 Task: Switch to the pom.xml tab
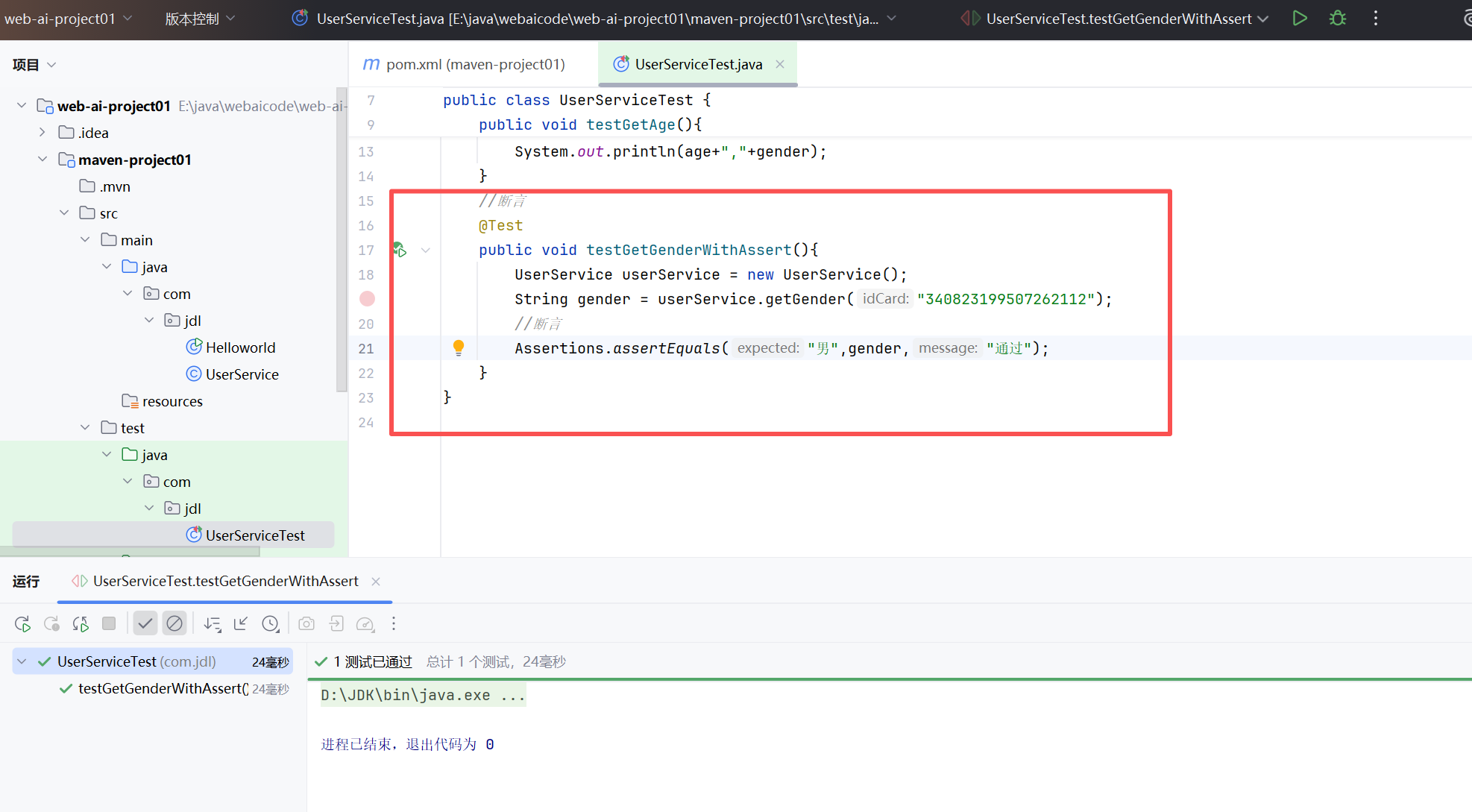[x=474, y=65]
